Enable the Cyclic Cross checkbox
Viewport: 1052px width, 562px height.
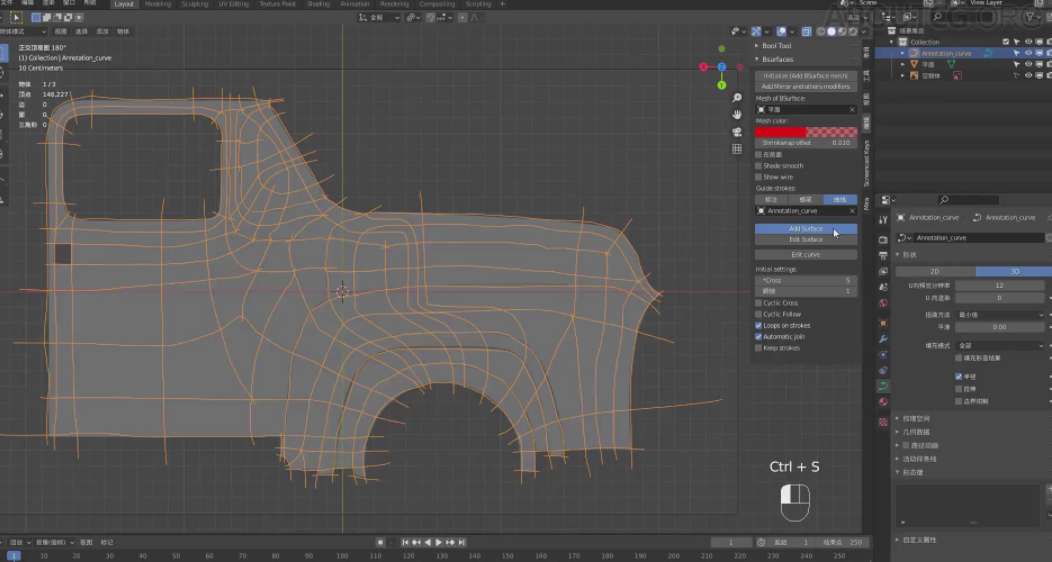click(x=758, y=303)
